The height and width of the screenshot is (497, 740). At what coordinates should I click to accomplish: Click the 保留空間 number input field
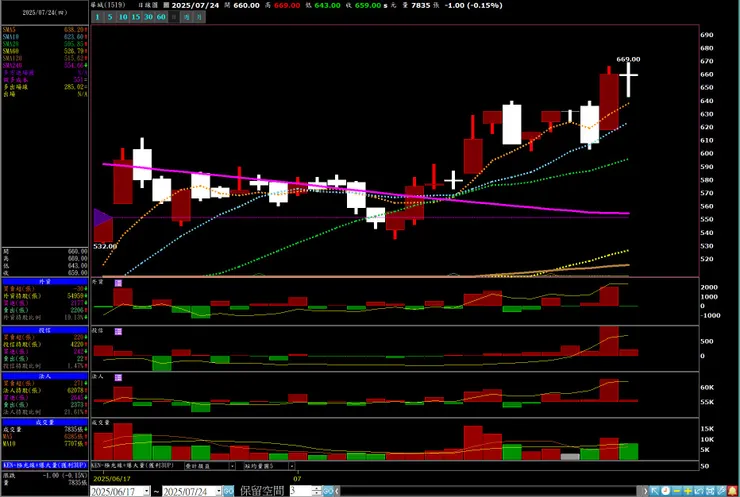click(301, 491)
